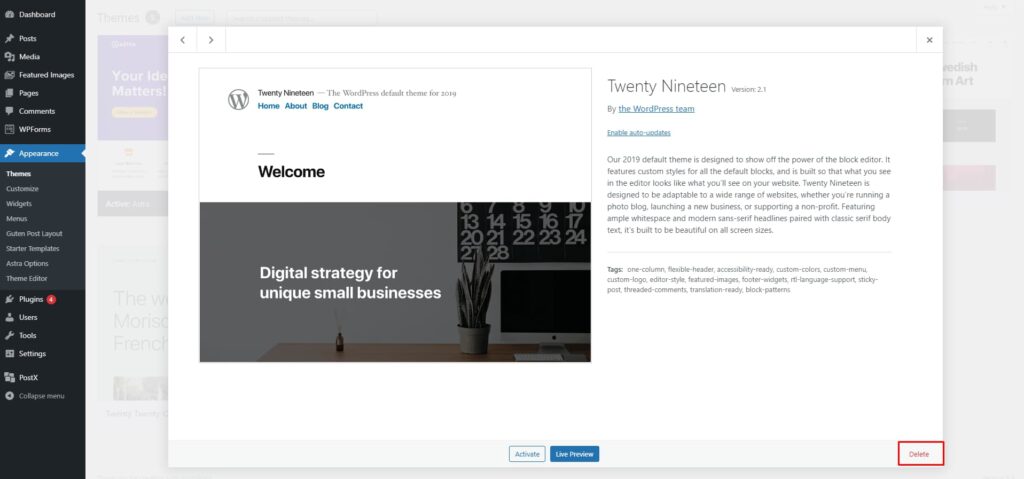Open Astra Options submenu item

coord(27,264)
